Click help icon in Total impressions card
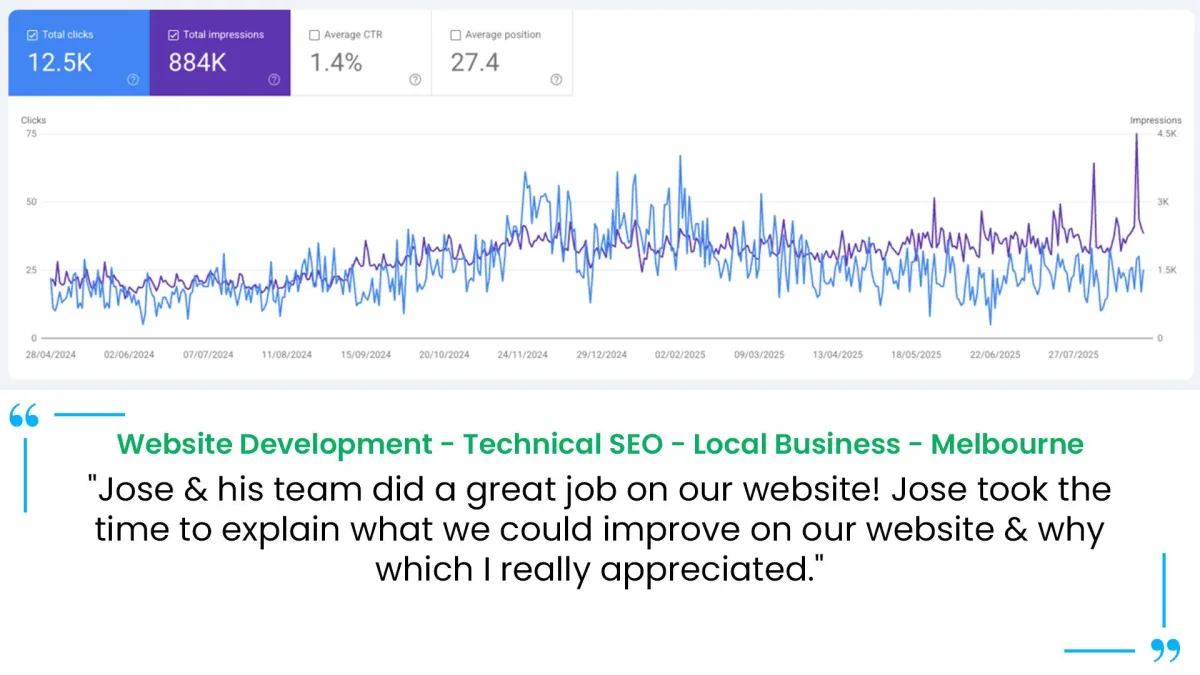This screenshot has height=675, width=1200. pyautogui.click(x=274, y=80)
